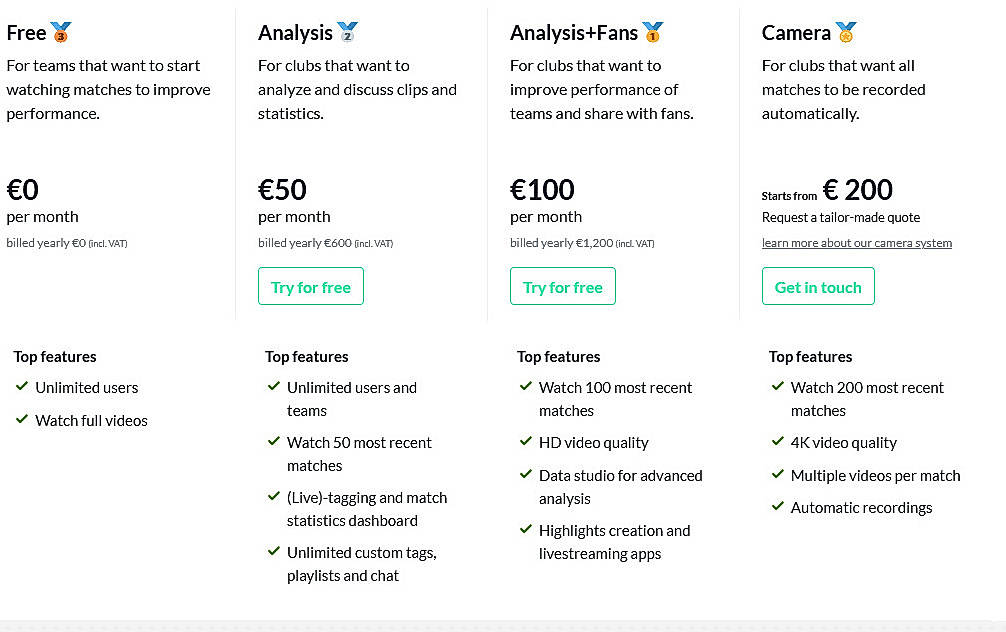Click the checkmark beside HD video quality
1006x632 pixels.
525,441
